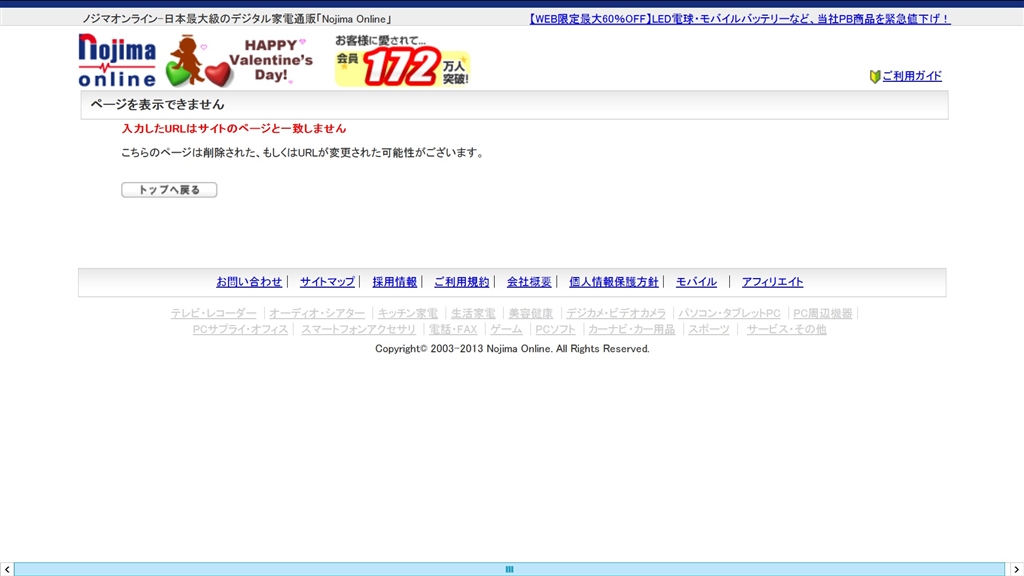Viewport: 1024px width, 576px height.
Task: Click the Nojima online logo
Action: coord(117,60)
